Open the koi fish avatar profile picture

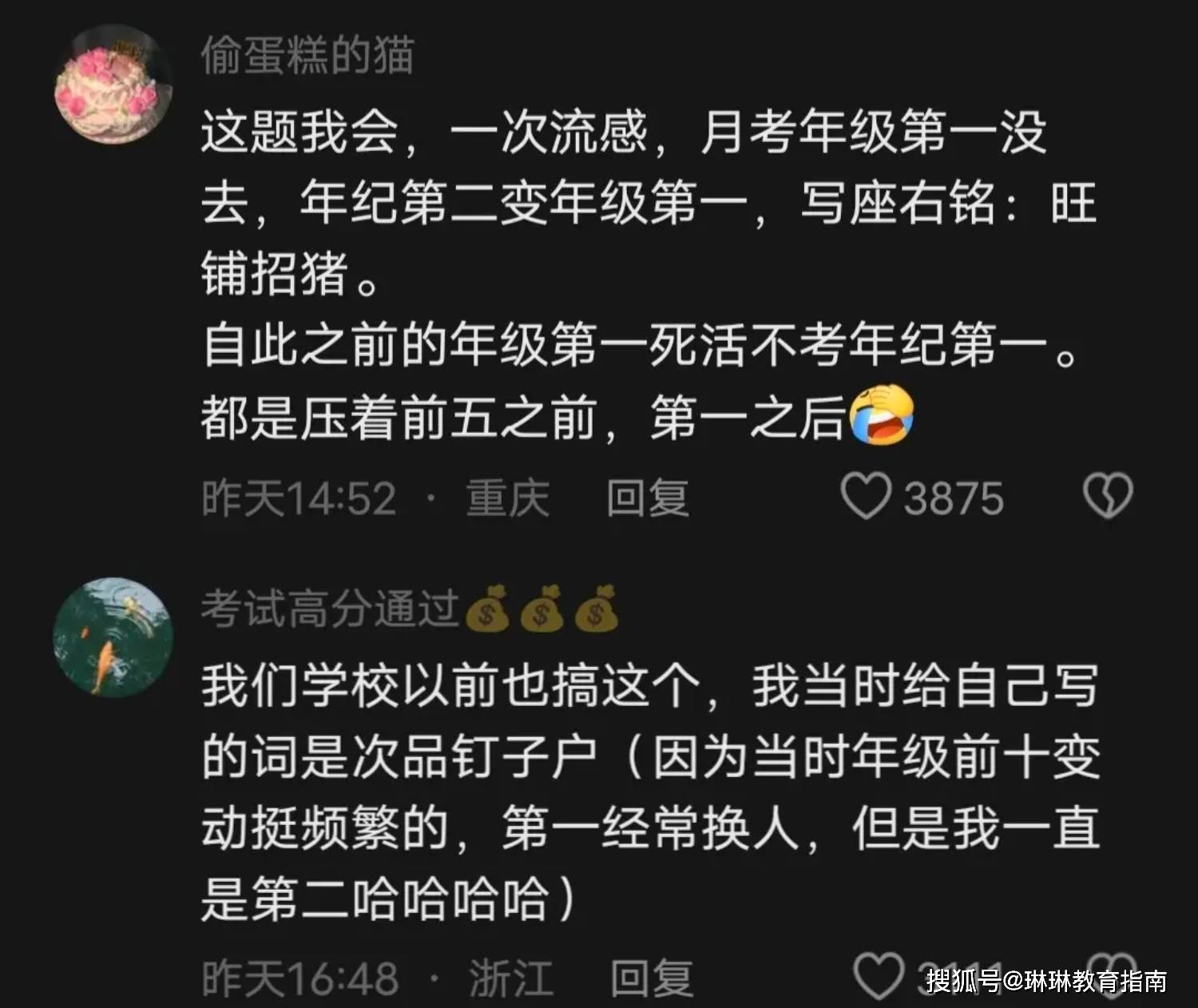coord(113,637)
